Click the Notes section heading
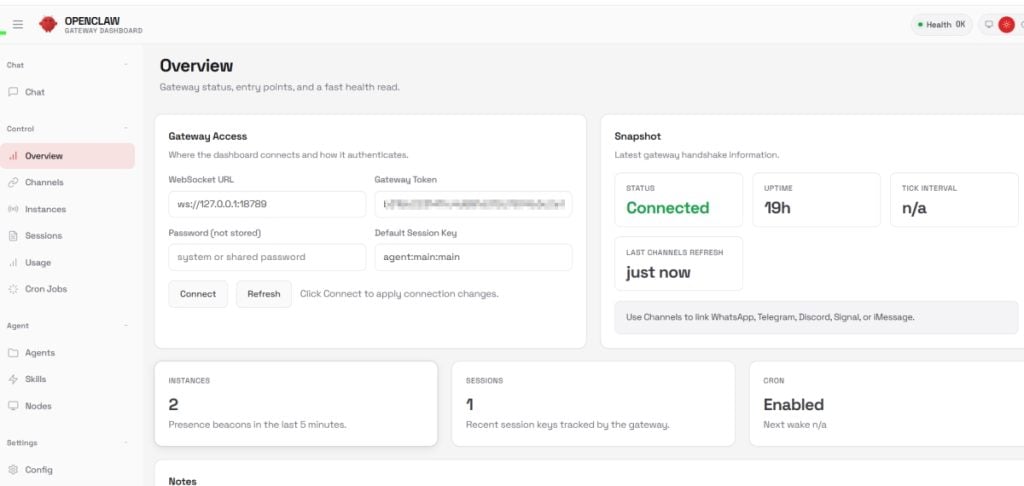 tap(182, 481)
